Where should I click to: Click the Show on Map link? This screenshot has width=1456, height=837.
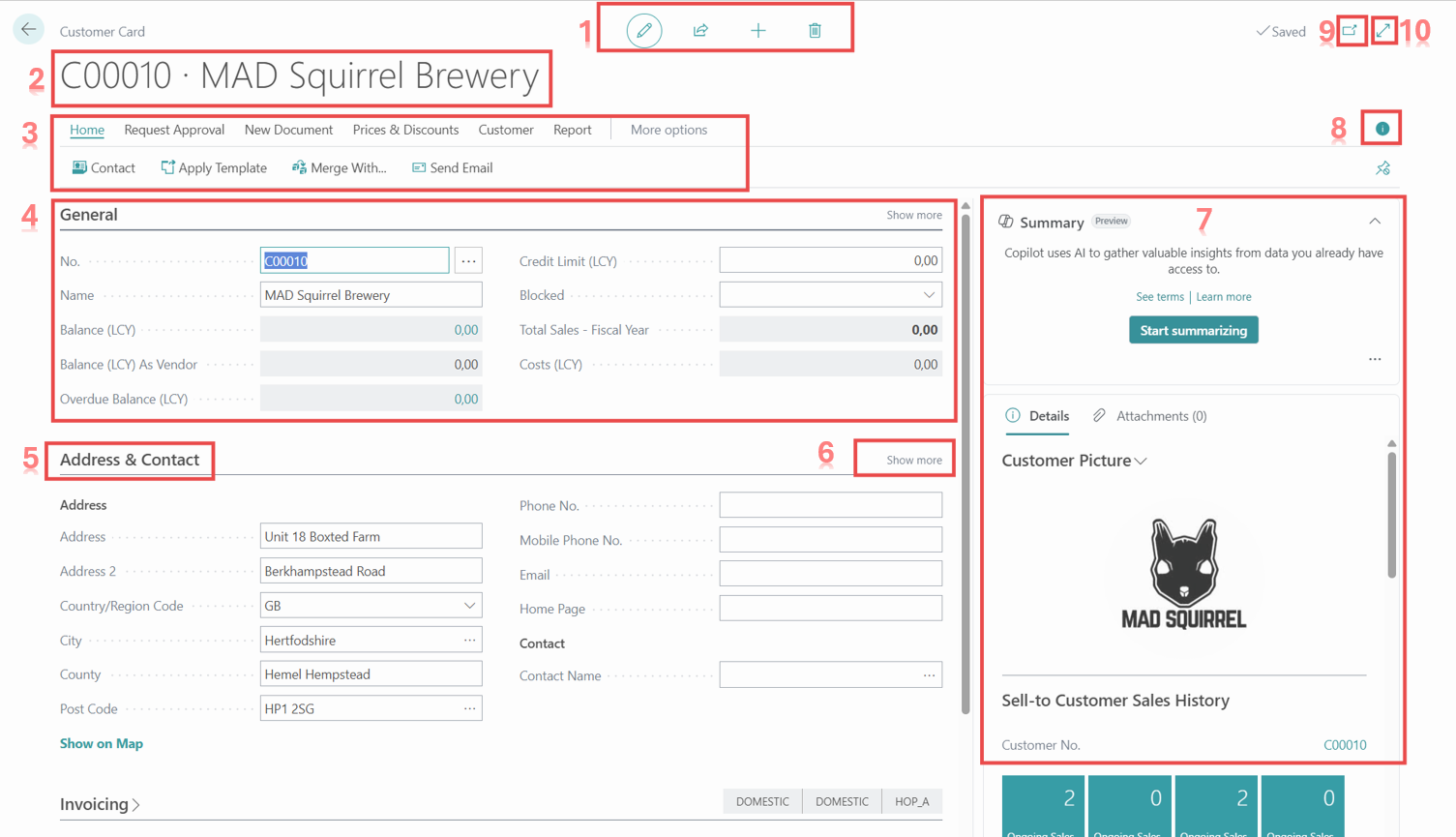102,743
